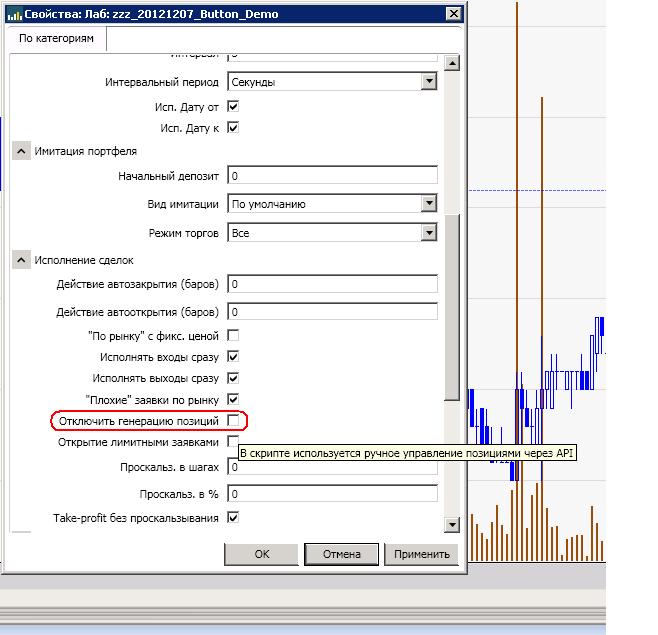Image resolution: width=658 pixels, height=635 pixels.
Task: Collapse the Исполнение сделок section
Action: click(x=21, y=260)
